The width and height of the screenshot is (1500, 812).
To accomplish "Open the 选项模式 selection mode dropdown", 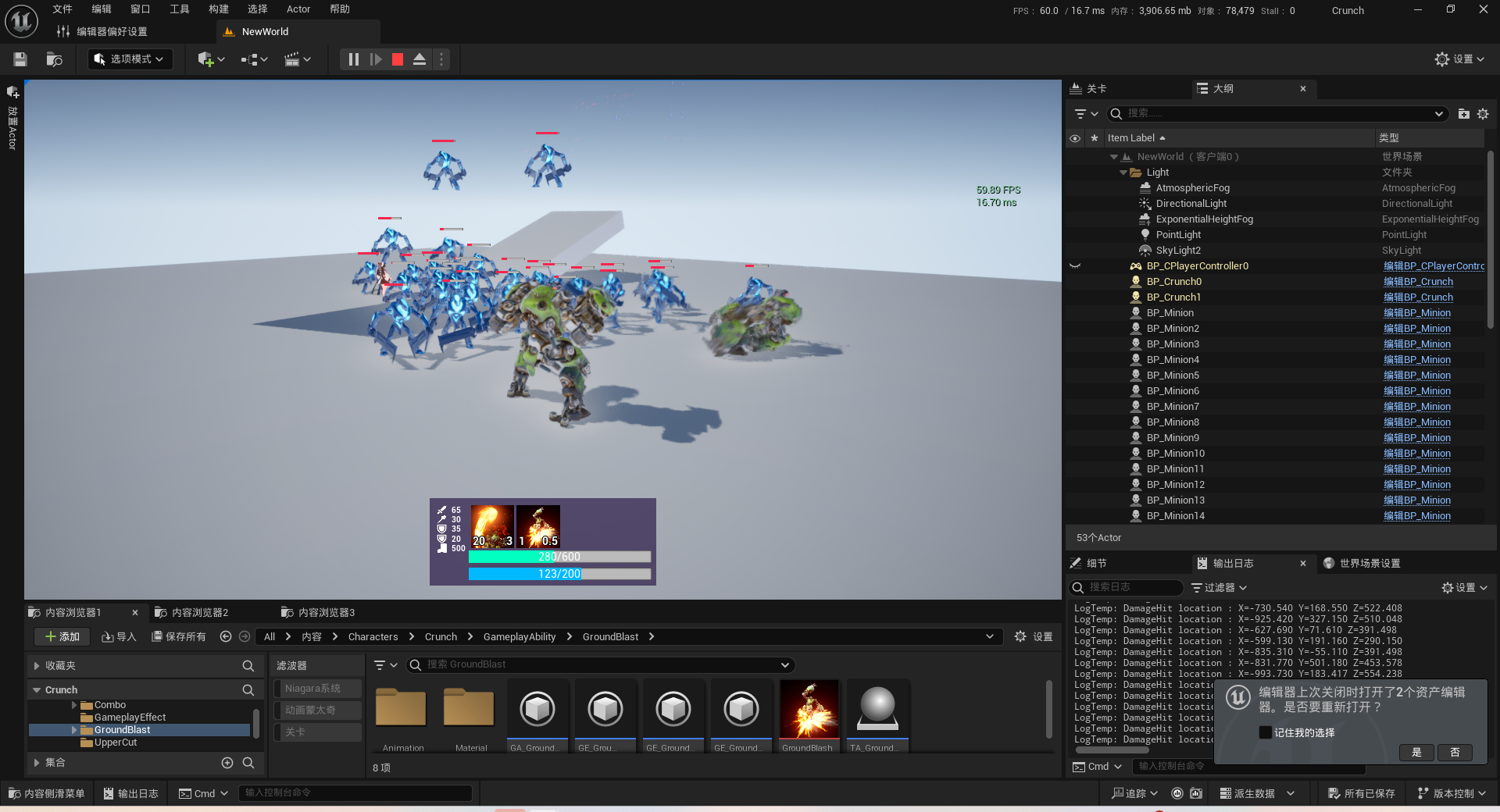I will tap(129, 59).
